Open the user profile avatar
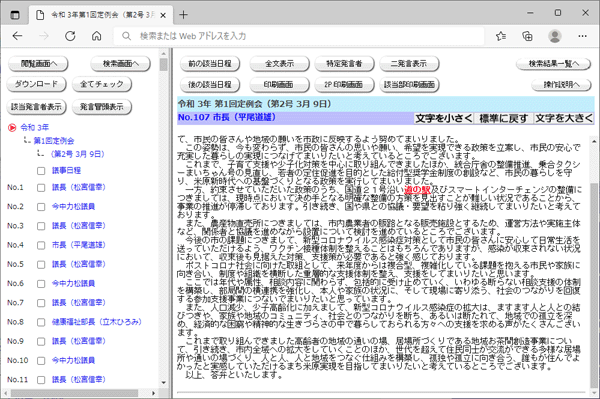 [x=554, y=36]
